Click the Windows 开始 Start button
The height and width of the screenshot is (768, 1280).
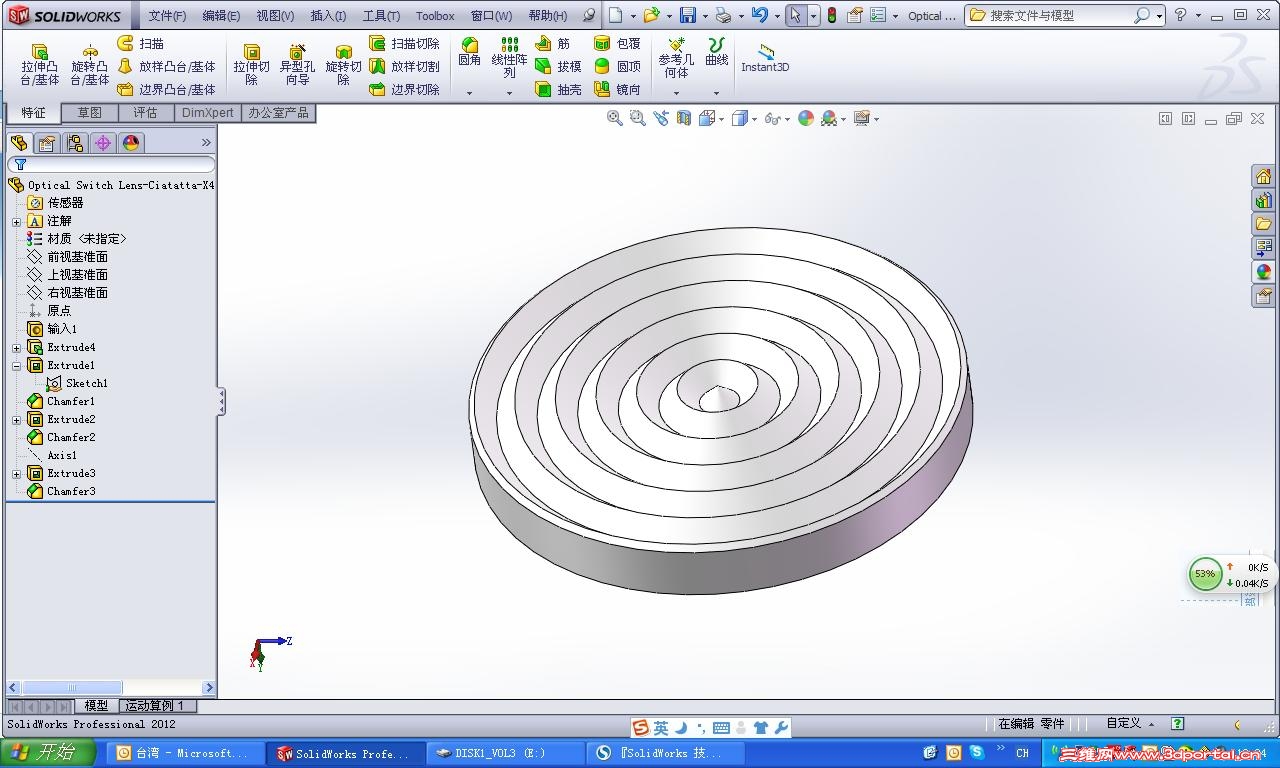[48, 753]
